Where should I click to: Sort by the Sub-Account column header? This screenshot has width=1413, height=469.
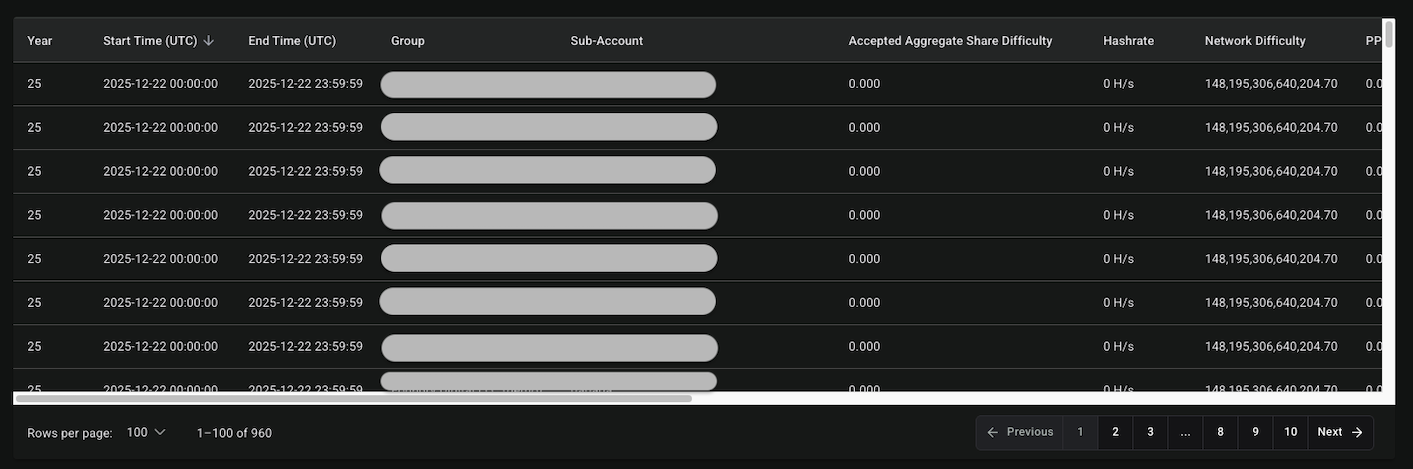(x=606, y=41)
